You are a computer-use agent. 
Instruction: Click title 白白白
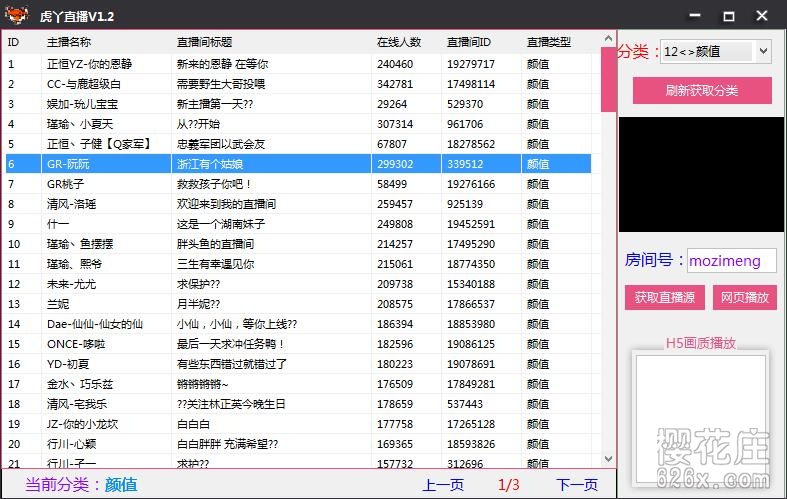[193, 424]
